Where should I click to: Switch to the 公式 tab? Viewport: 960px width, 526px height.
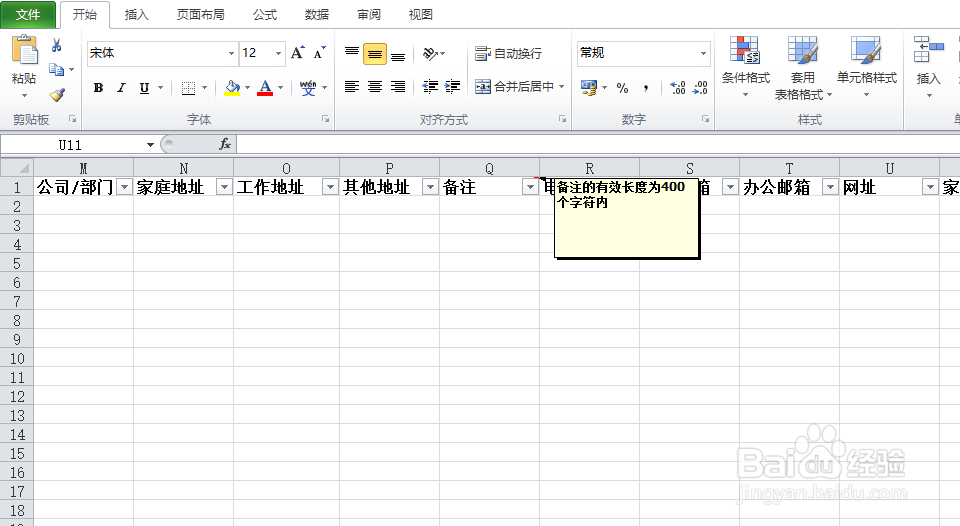tap(264, 15)
